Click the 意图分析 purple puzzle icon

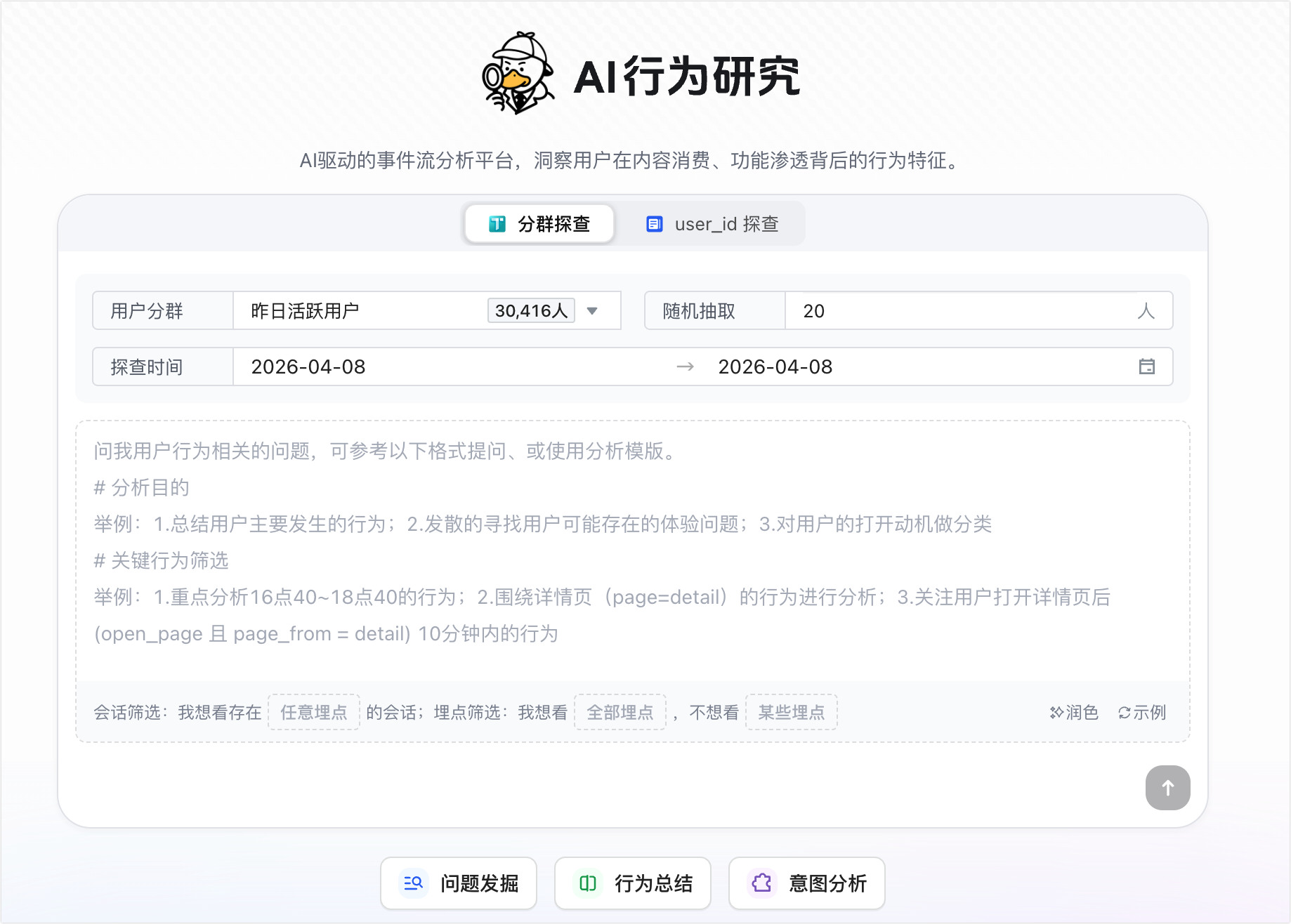tap(761, 883)
